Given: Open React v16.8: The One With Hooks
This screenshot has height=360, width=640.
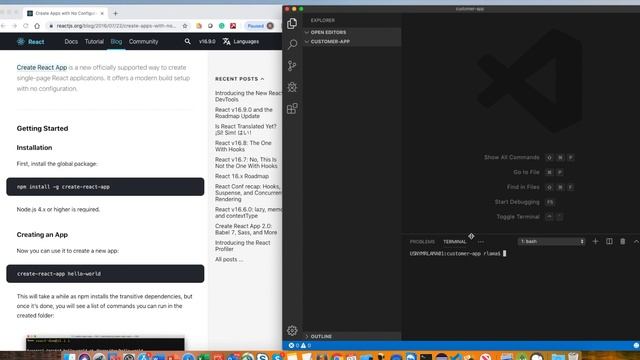Looking at the screenshot, I should click(243, 146).
